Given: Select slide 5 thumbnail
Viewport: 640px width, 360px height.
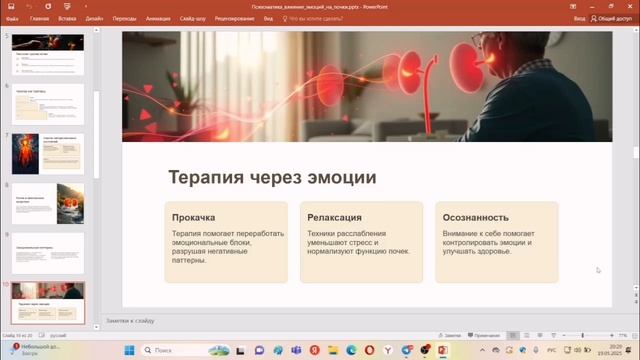Looking at the screenshot, I should (x=48, y=55).
